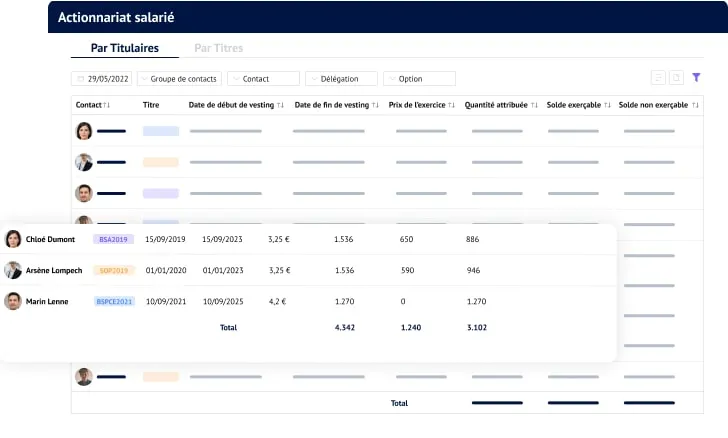This screenshot has height=438, width=728.
Task: Sort the table by Contact column arrows
Action: [x=106, y=105]
